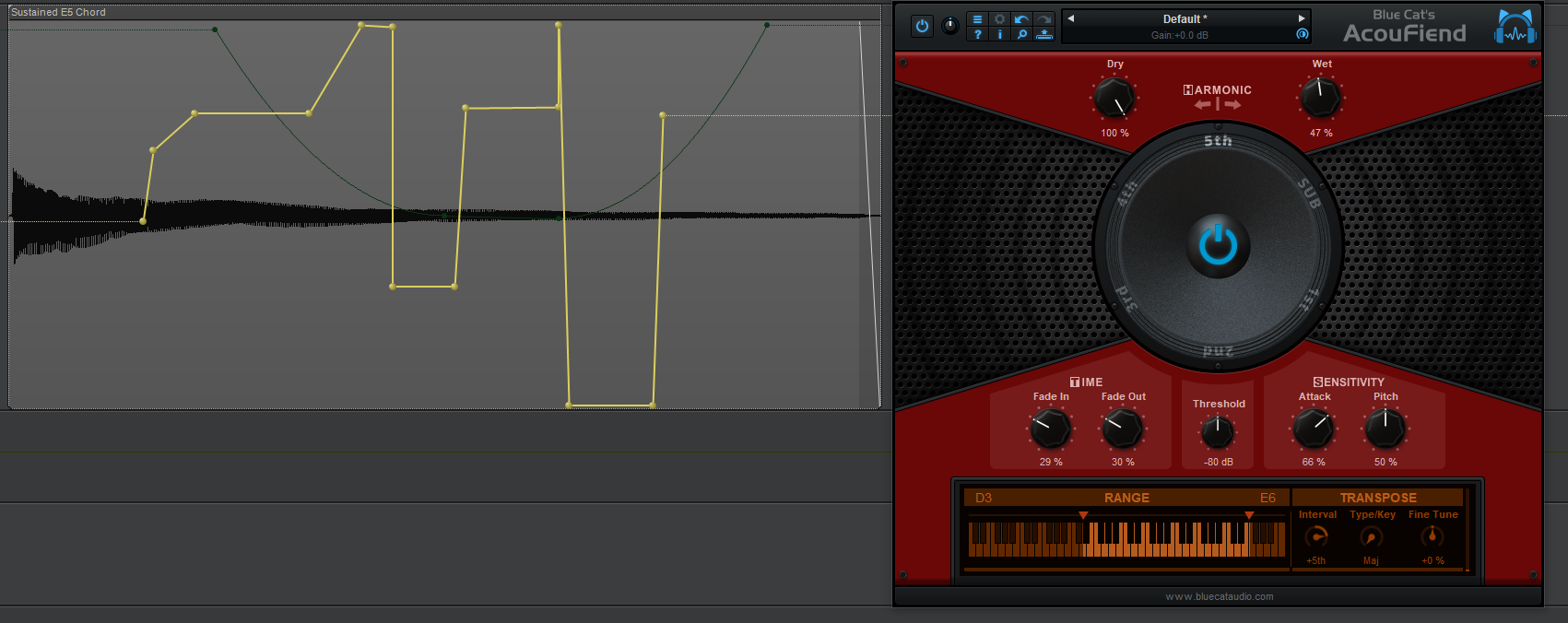Open the info 'i' icon
Screen dimensions: 1568x623
[x=1000, y=34]
